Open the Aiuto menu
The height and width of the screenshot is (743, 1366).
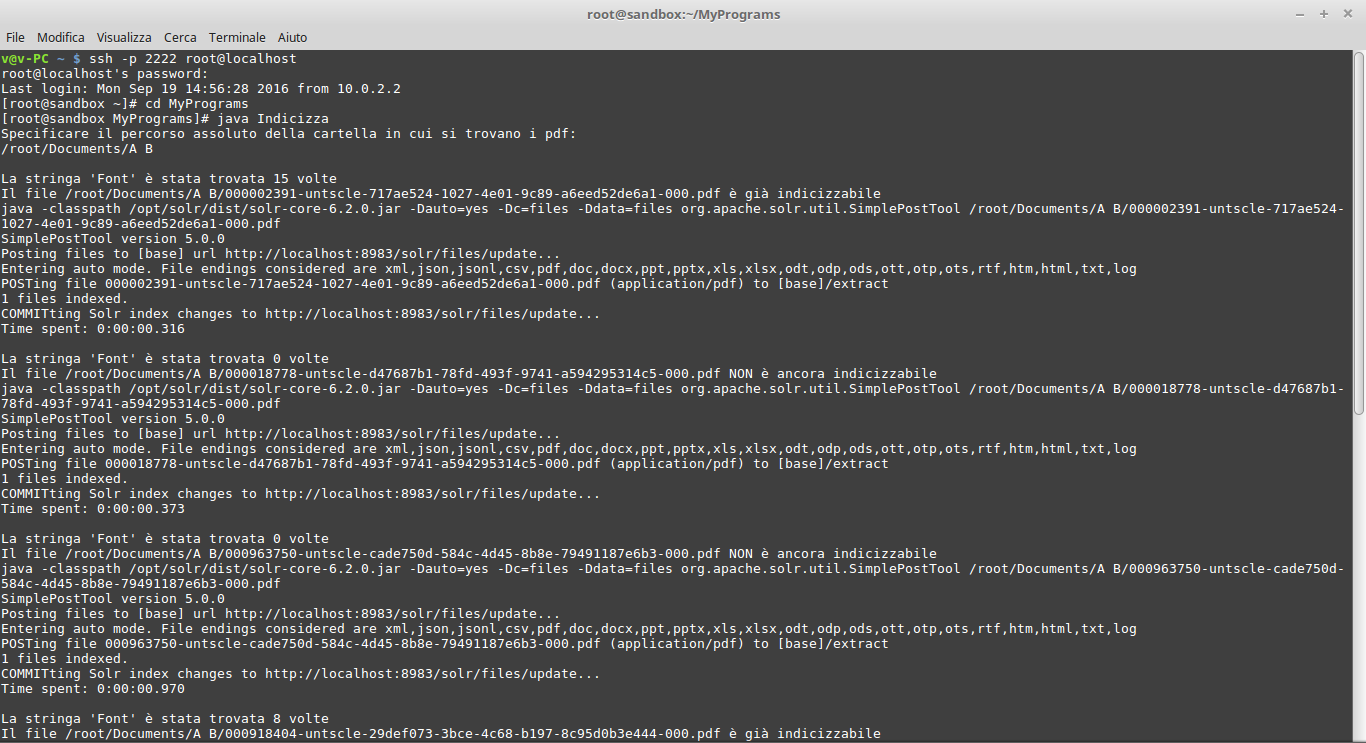click(x=293, y=37)
